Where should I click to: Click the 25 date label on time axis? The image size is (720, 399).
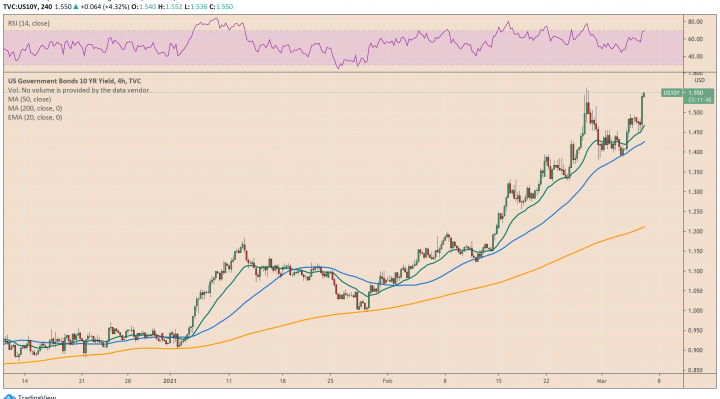point(330,381)
